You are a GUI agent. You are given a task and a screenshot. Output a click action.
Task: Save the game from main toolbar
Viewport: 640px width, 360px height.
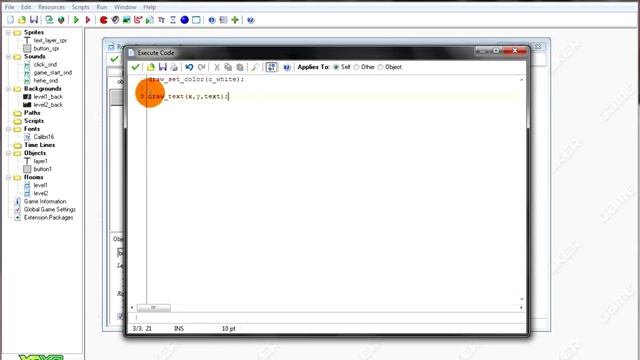tap(34, 20)
